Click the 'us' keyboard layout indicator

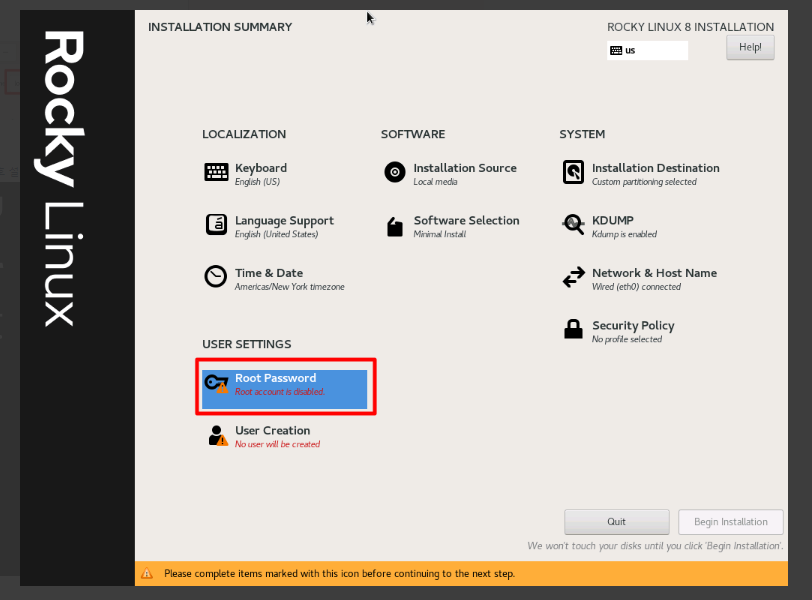point(647,50)
